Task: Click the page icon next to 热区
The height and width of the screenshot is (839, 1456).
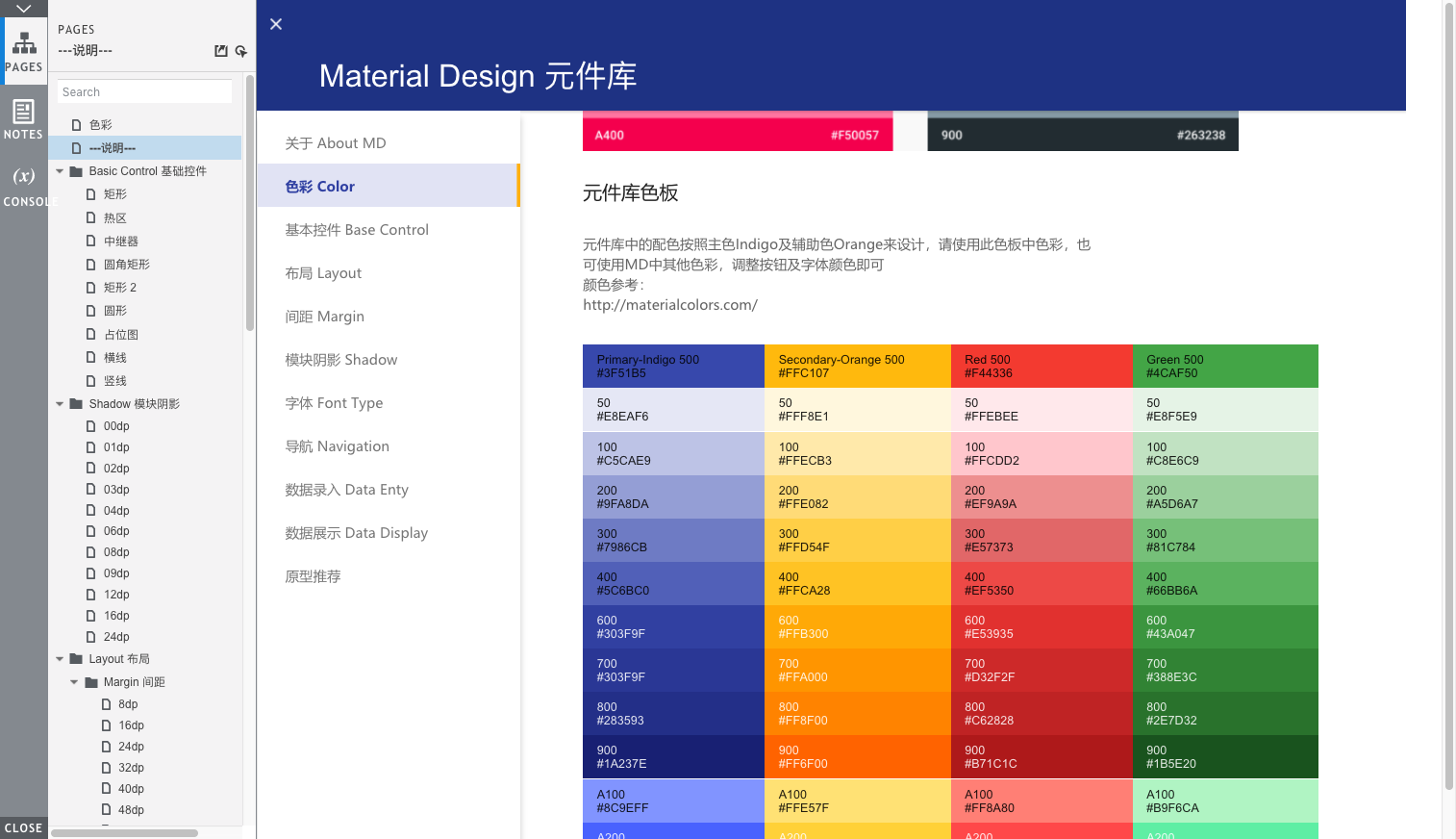Action: click(x=91, y=218)
